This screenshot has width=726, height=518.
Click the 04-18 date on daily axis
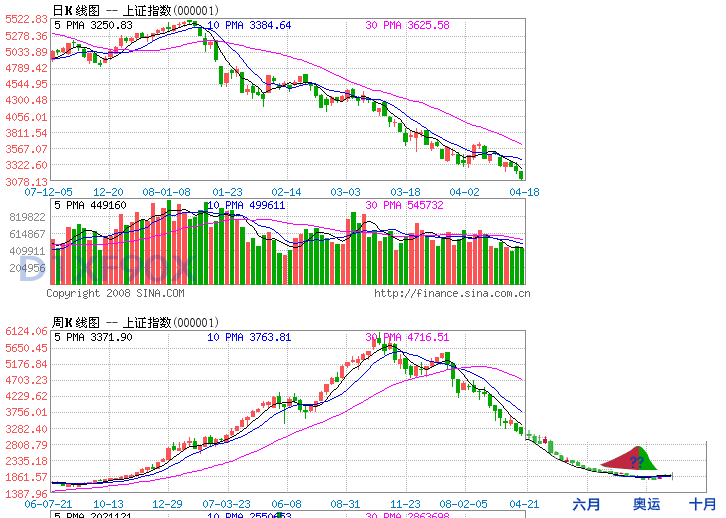[x=525, y=191]
